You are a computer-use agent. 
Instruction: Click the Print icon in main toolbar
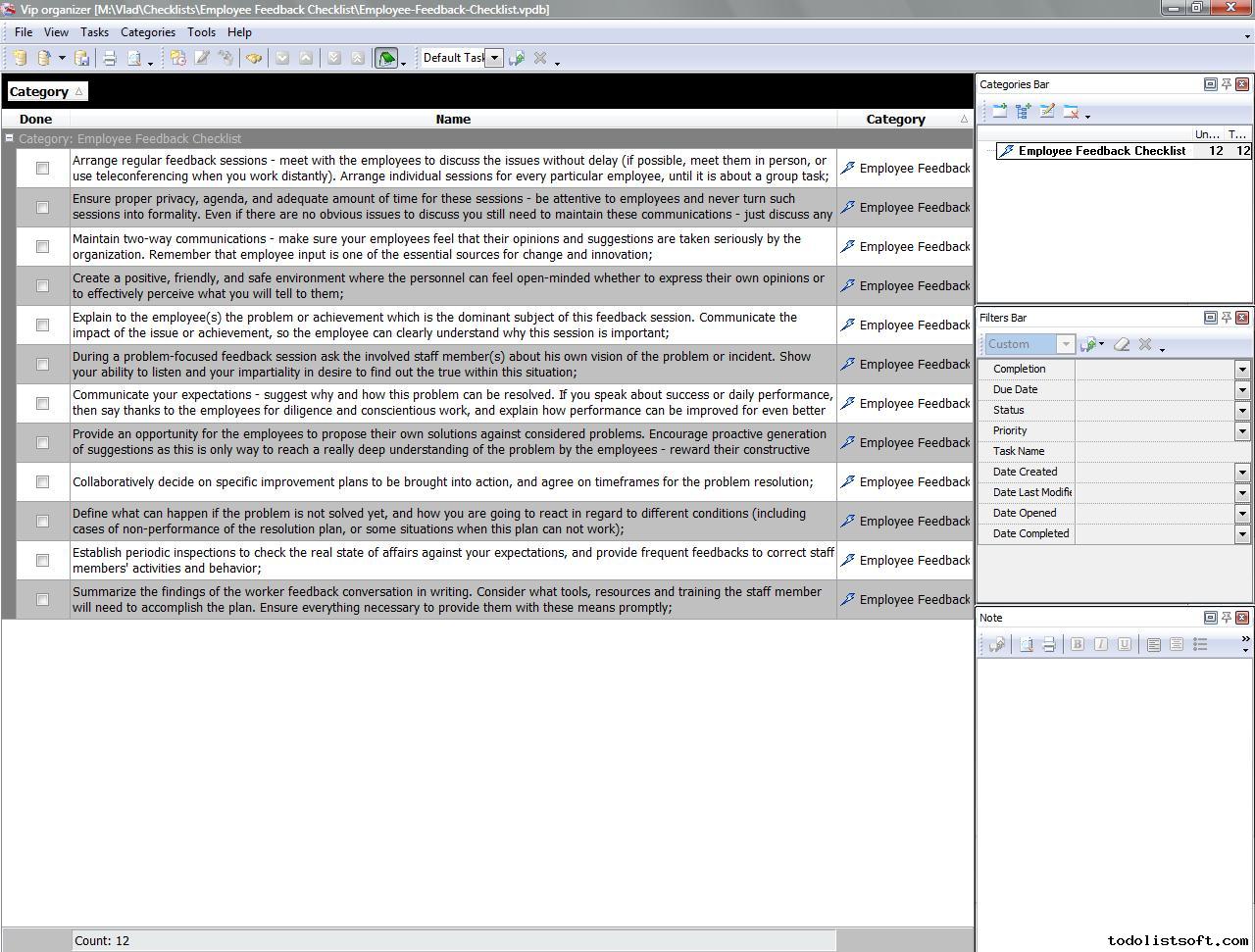coord(110,59)
